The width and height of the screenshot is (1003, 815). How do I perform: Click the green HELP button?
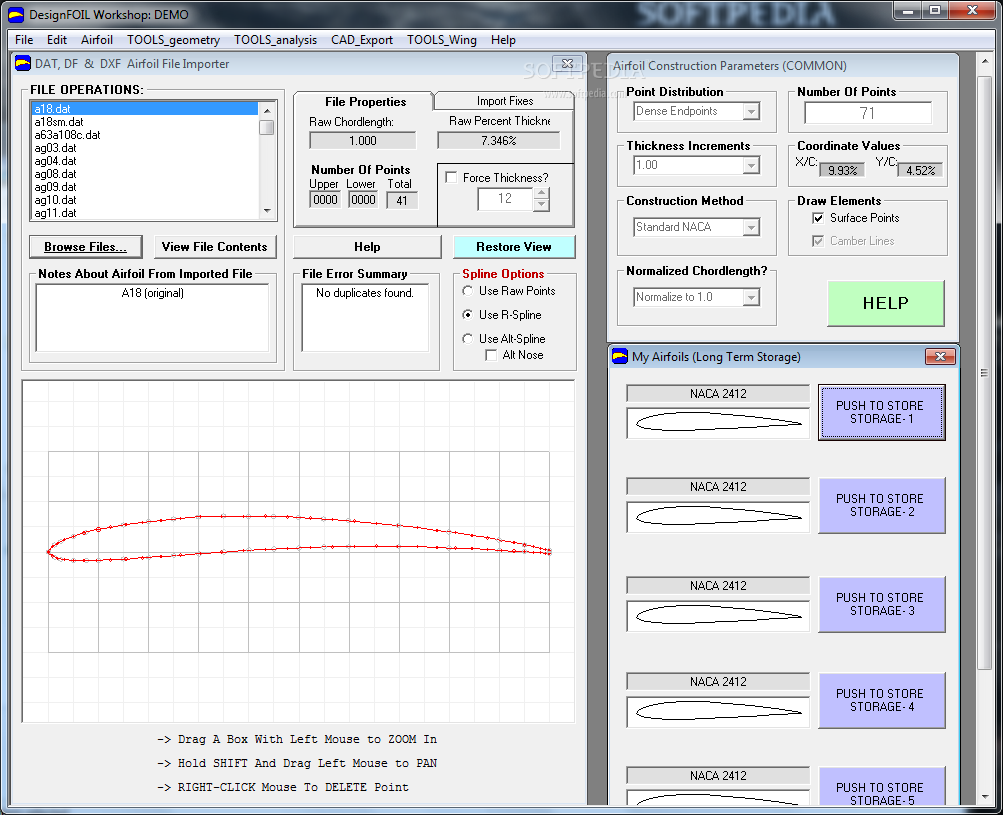[x=885, y=303]
